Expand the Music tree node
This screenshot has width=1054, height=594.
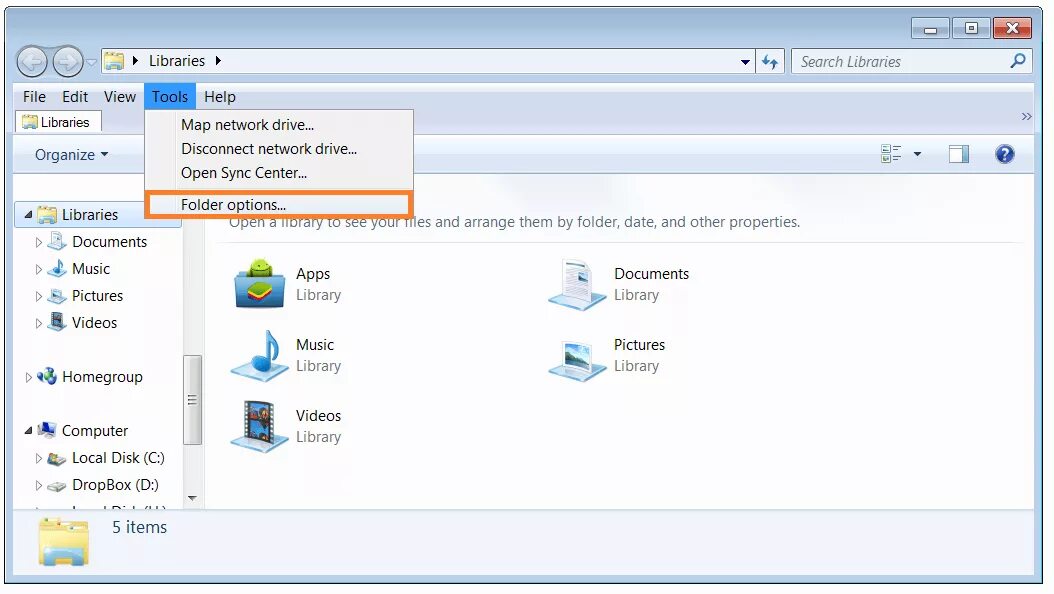(x=38, y=269)
